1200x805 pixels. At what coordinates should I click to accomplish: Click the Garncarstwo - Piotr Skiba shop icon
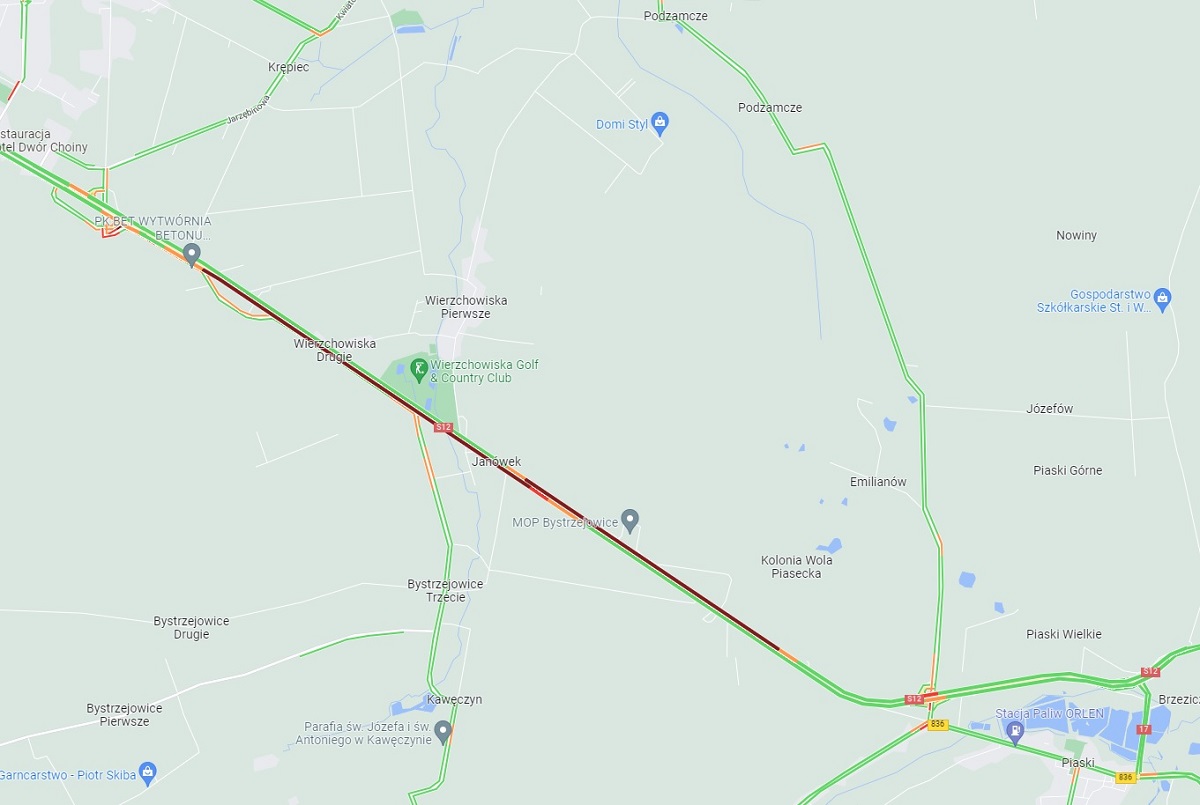tap(148, 773)
